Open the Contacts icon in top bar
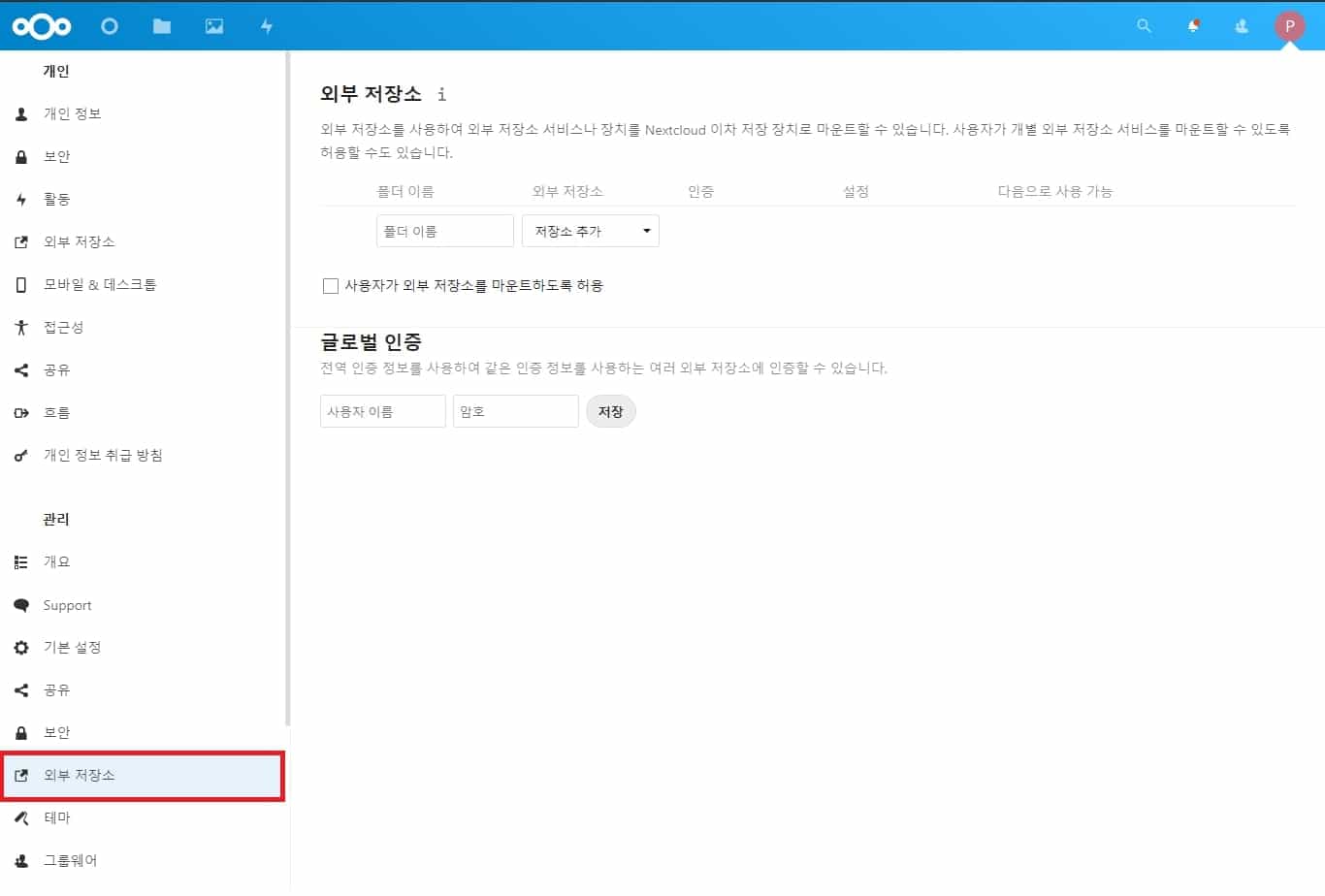The image size is (1325, 896). [x=1241, y=26]
